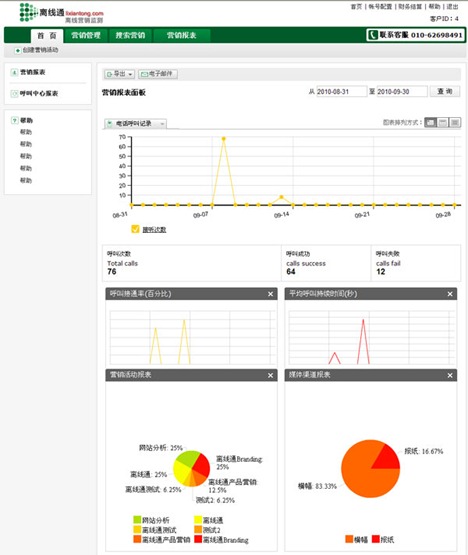Click the 查询 query button
The width and height of the screenshot is (468, 555).
click(x=445, y=91)
